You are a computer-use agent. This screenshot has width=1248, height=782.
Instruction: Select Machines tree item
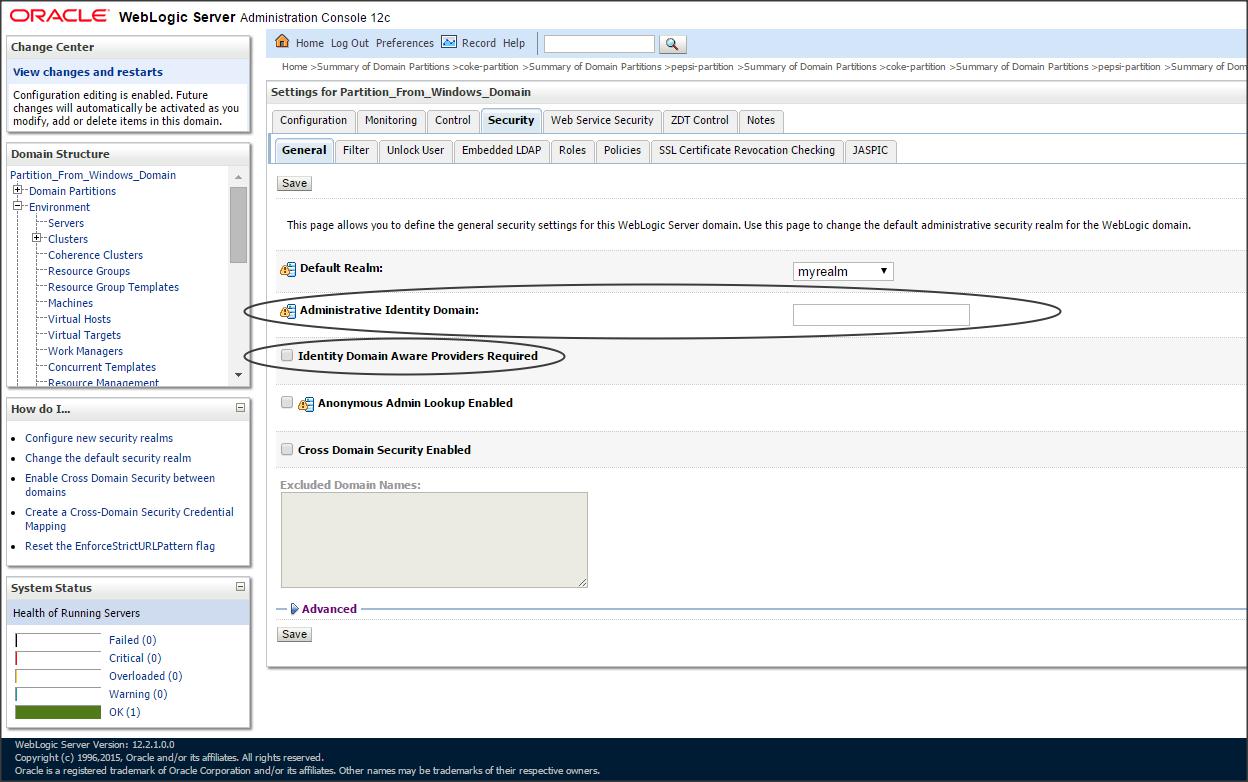70,303
